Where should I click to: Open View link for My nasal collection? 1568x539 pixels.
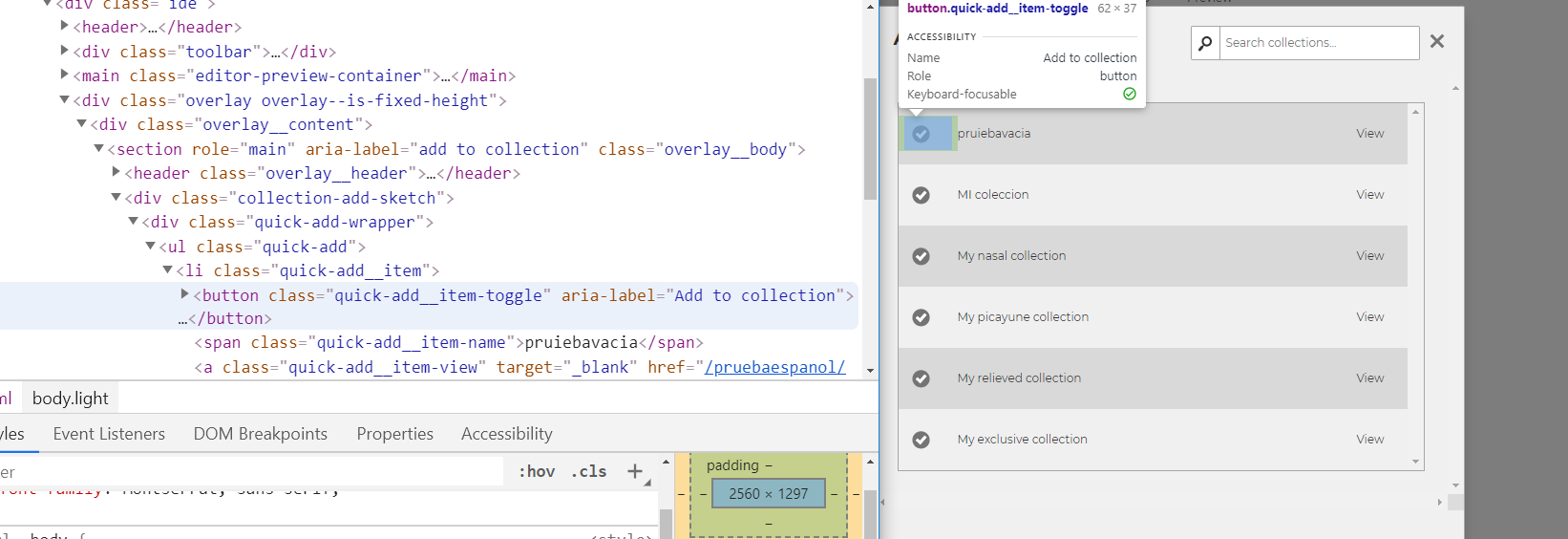coord(1369,256)
